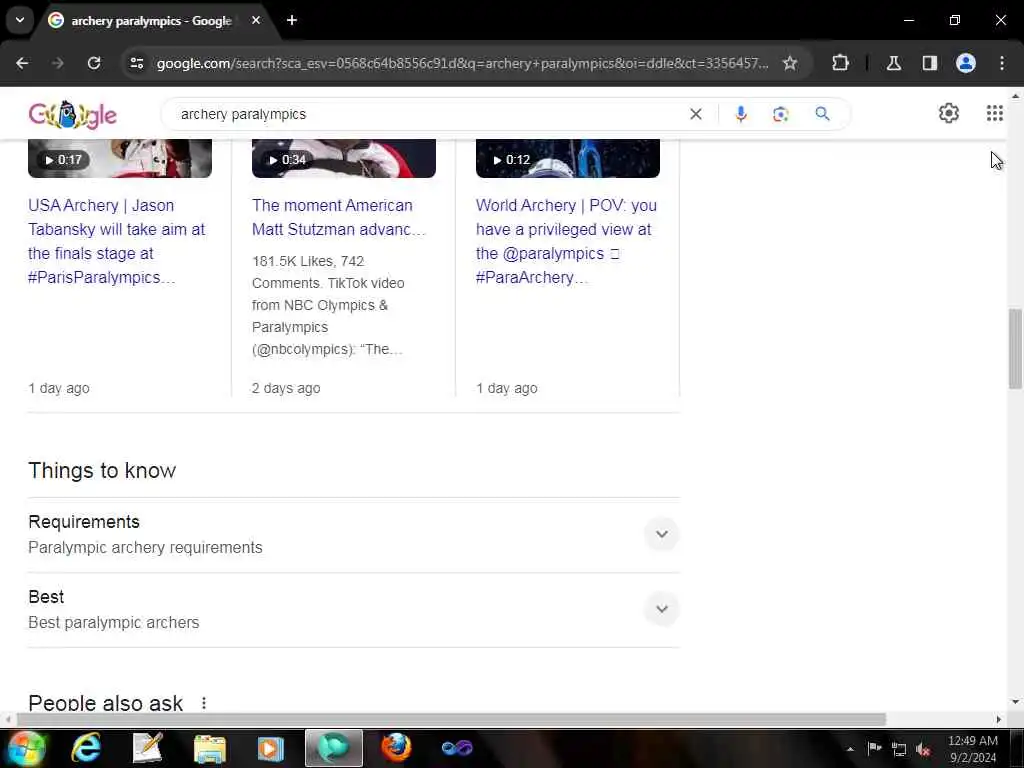Open the Extensions puzzle icon
The width and height of the screenshot is (1024, 768).
840,63
